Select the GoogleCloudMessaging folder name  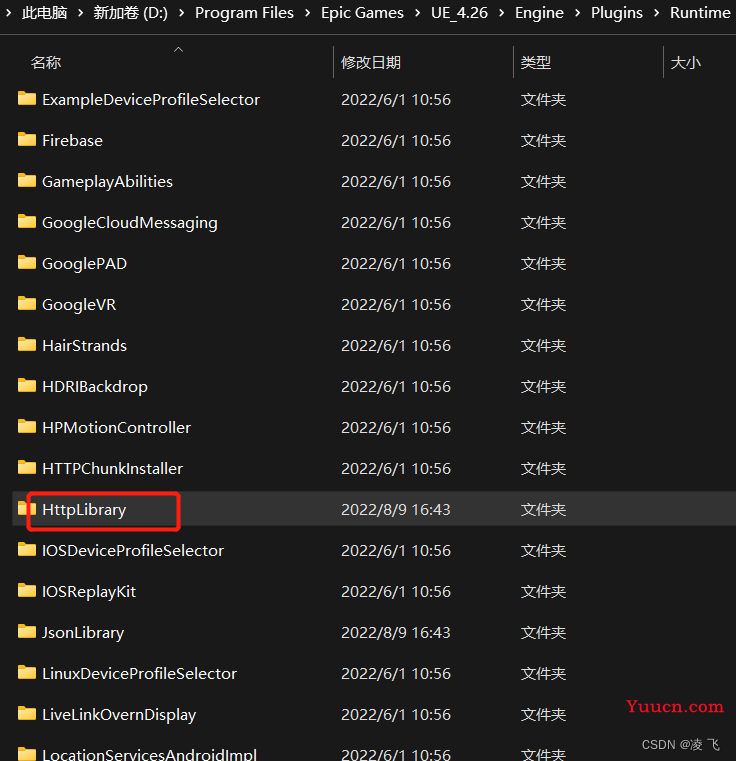(x=130, y=223)
